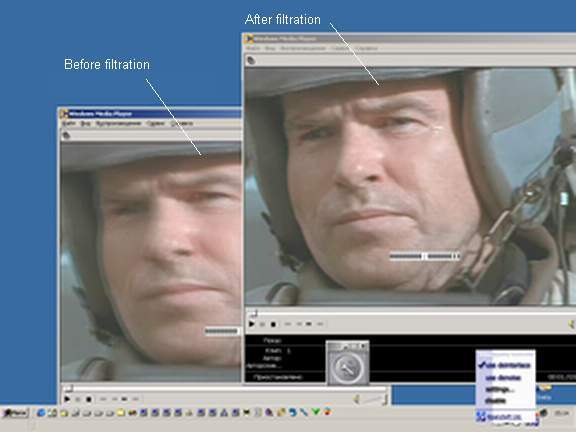
Task: Play the video in the left player window
Action: point(67,399)
